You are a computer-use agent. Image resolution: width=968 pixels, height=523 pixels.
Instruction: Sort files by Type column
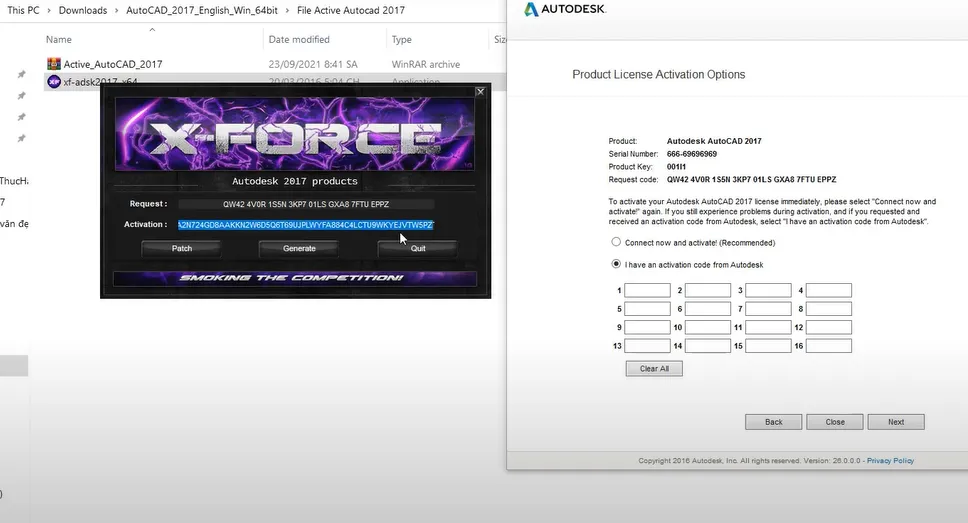(x=401, y=40)
